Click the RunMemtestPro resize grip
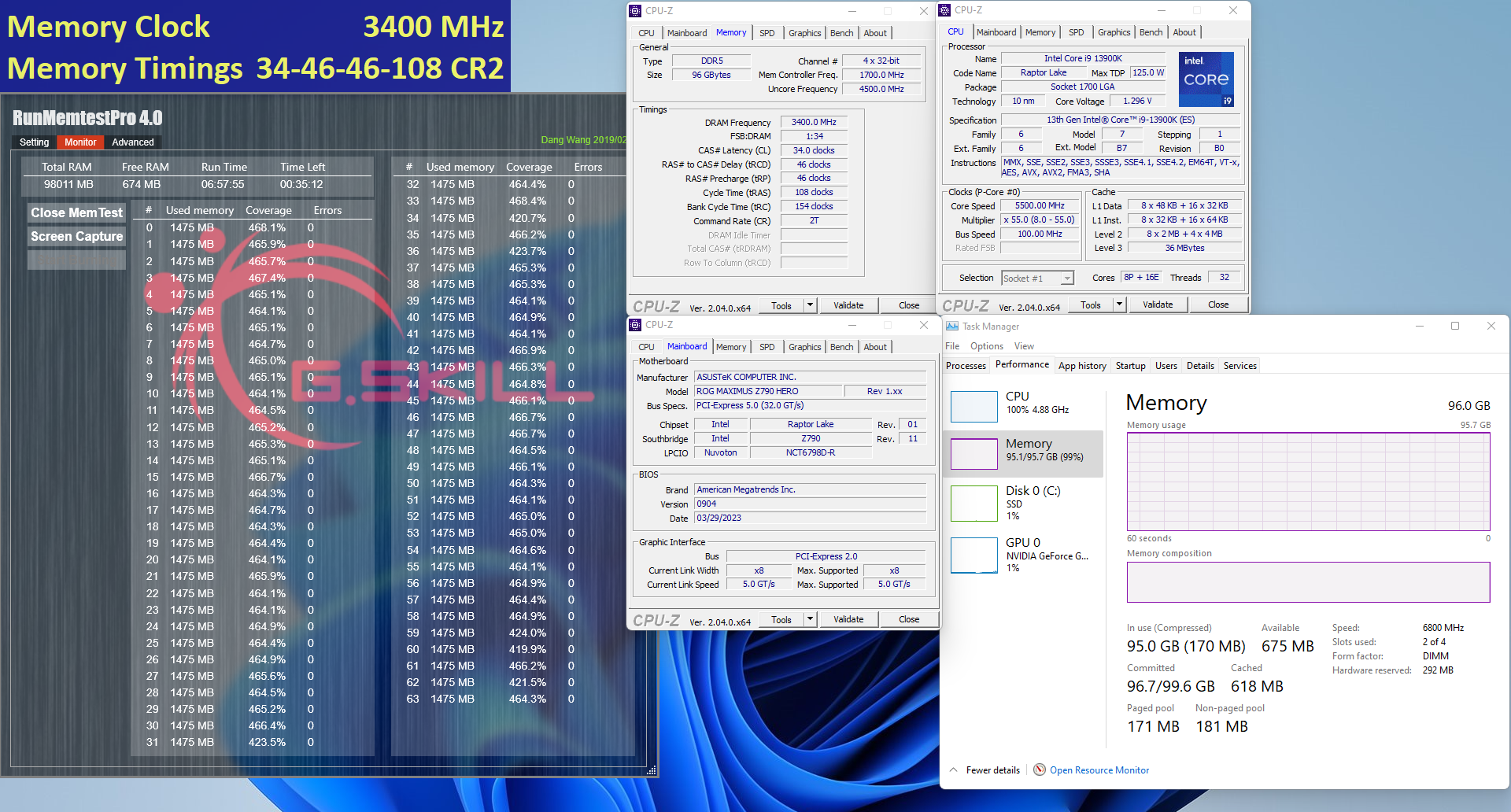The height and width of the screenshot is (812, 1511). click(x=651, y=770)
